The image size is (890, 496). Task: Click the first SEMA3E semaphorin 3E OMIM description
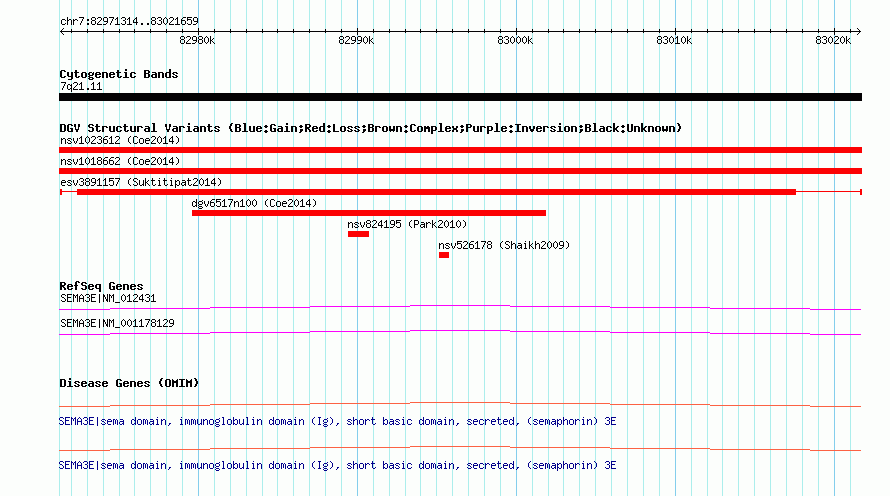coord(338,422)
